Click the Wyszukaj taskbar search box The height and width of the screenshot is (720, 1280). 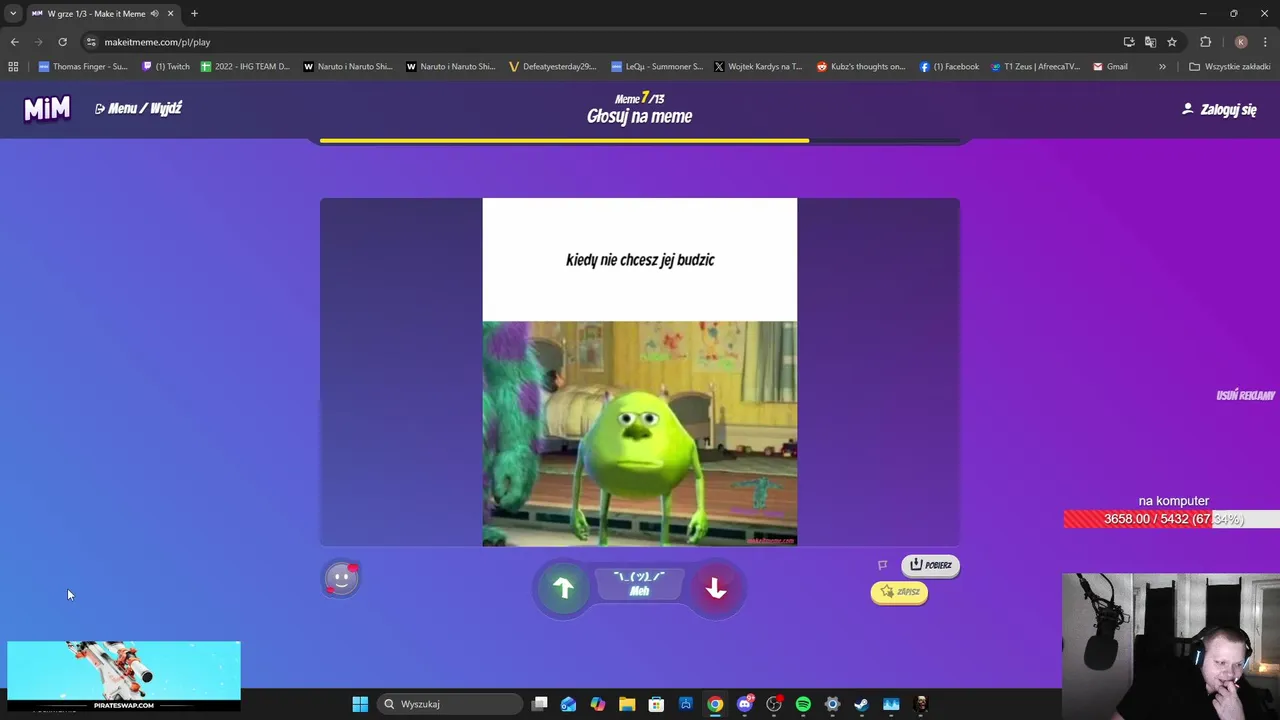pyautogui.click(x=450, y=704)
